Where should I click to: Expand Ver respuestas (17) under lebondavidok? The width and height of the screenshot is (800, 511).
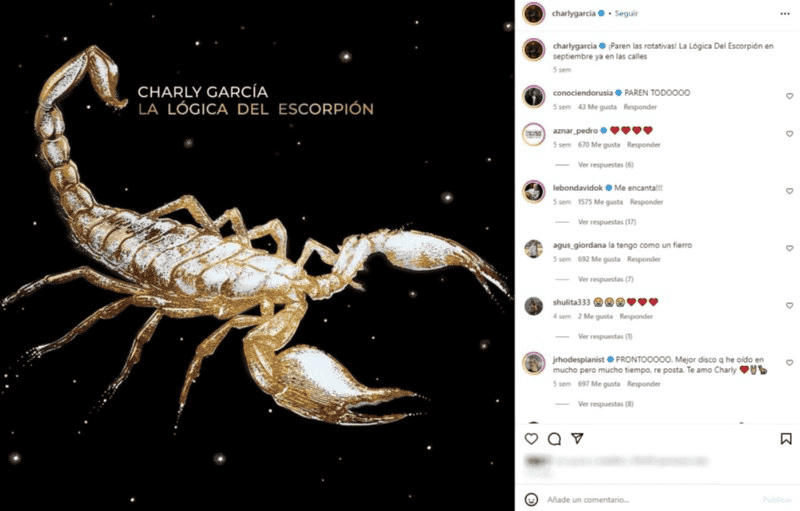(607, 222)
